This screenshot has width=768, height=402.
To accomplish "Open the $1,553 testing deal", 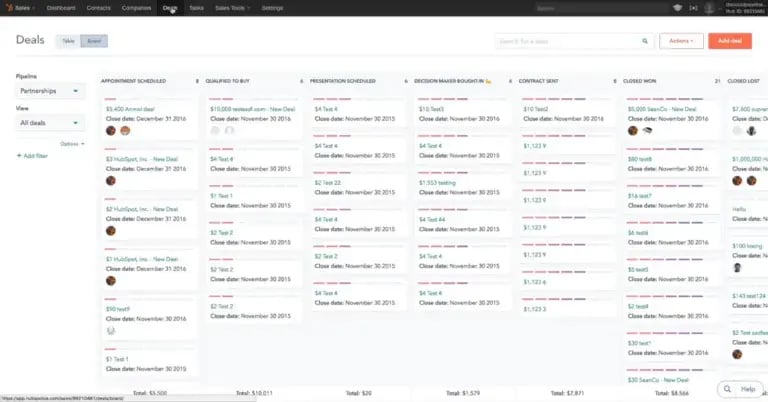I will (437, 183).
